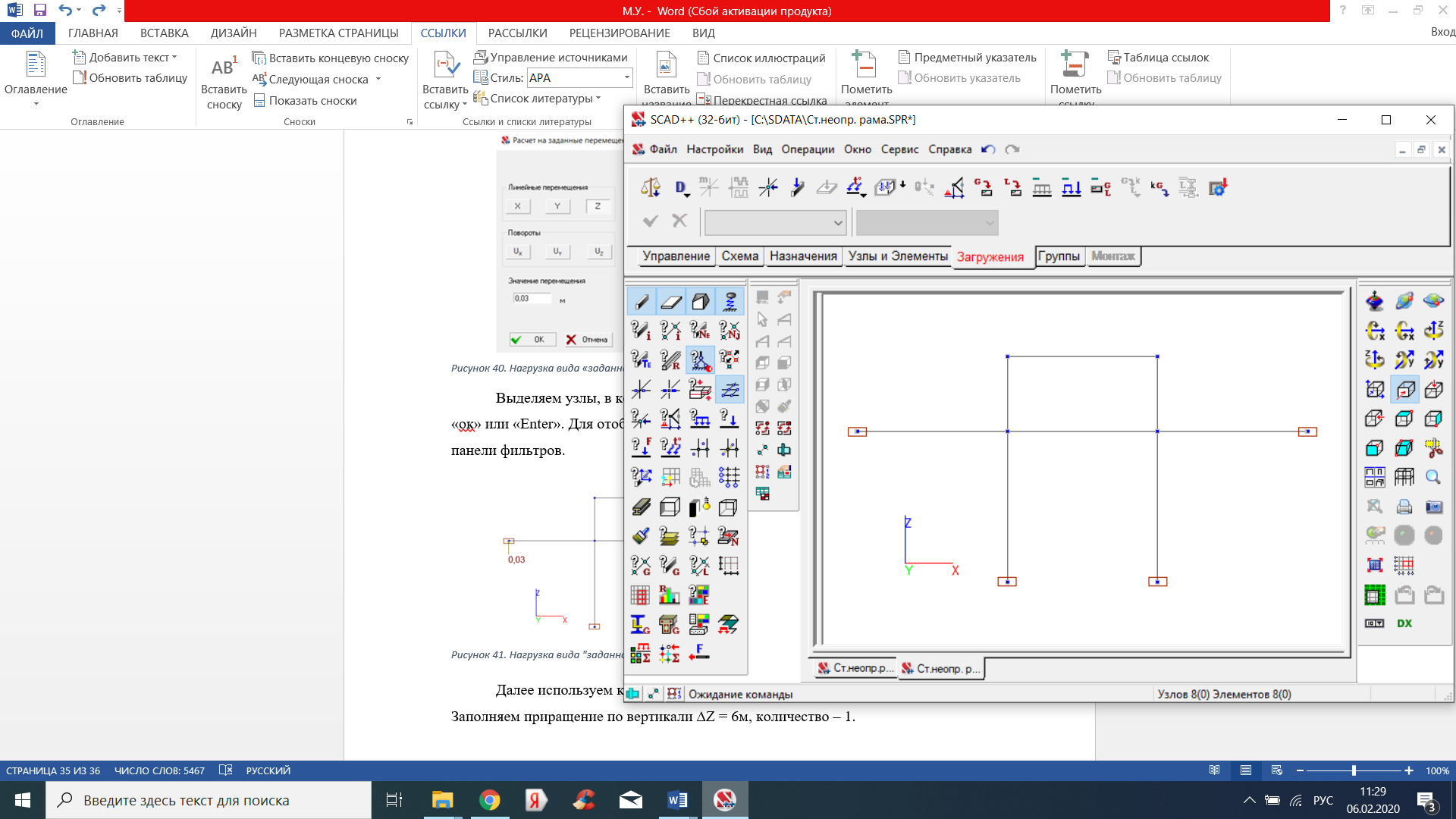This screenshot has width=1456, height=819.
Task: Click the camera snapshot icon
Action: pyautogui.click(x=1433, y=507)
